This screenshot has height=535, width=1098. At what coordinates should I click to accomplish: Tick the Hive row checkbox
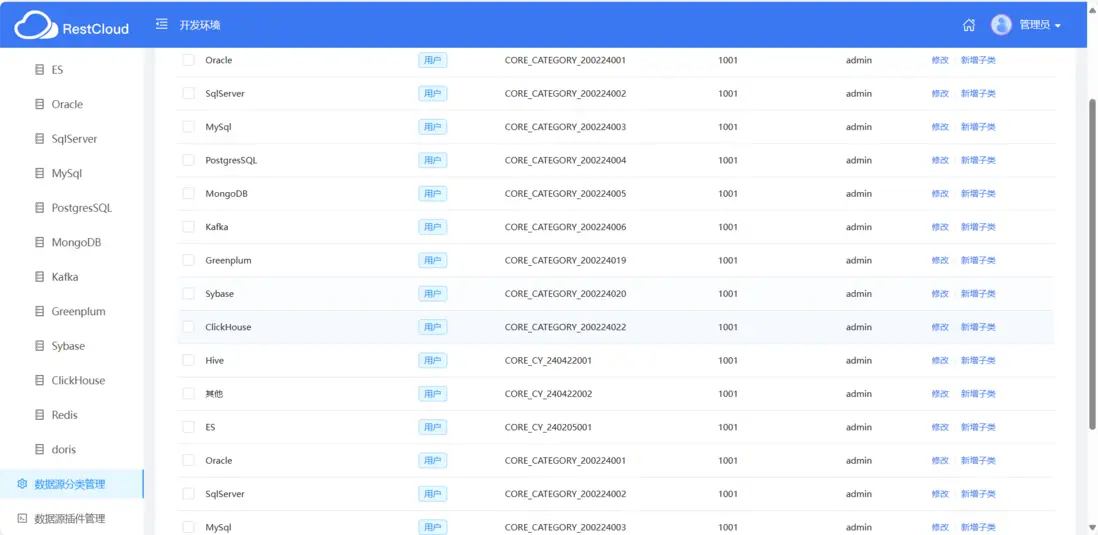[188, 361]
